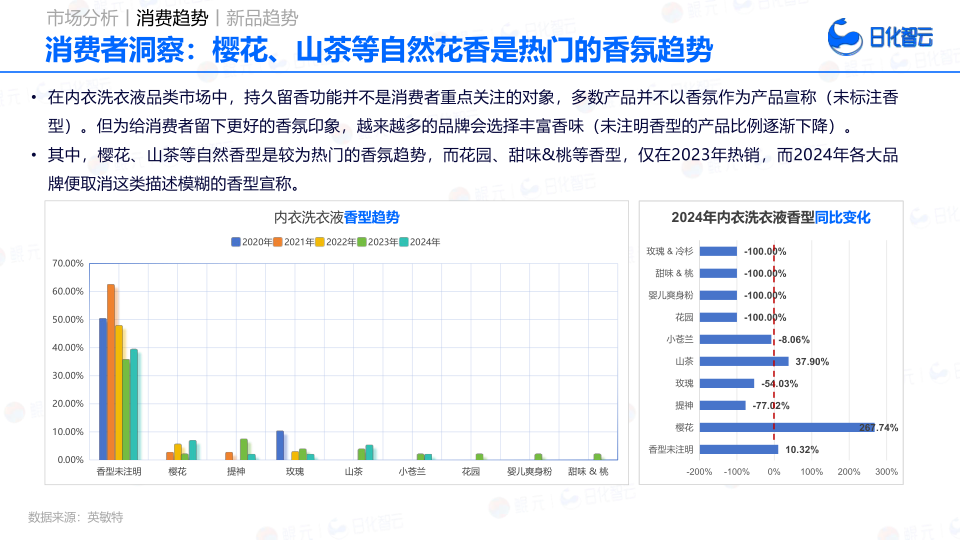Viewport: 960px width, 540px height.
Task: Click the 花园 x-axis category label
Action: [x=471, y=471]
